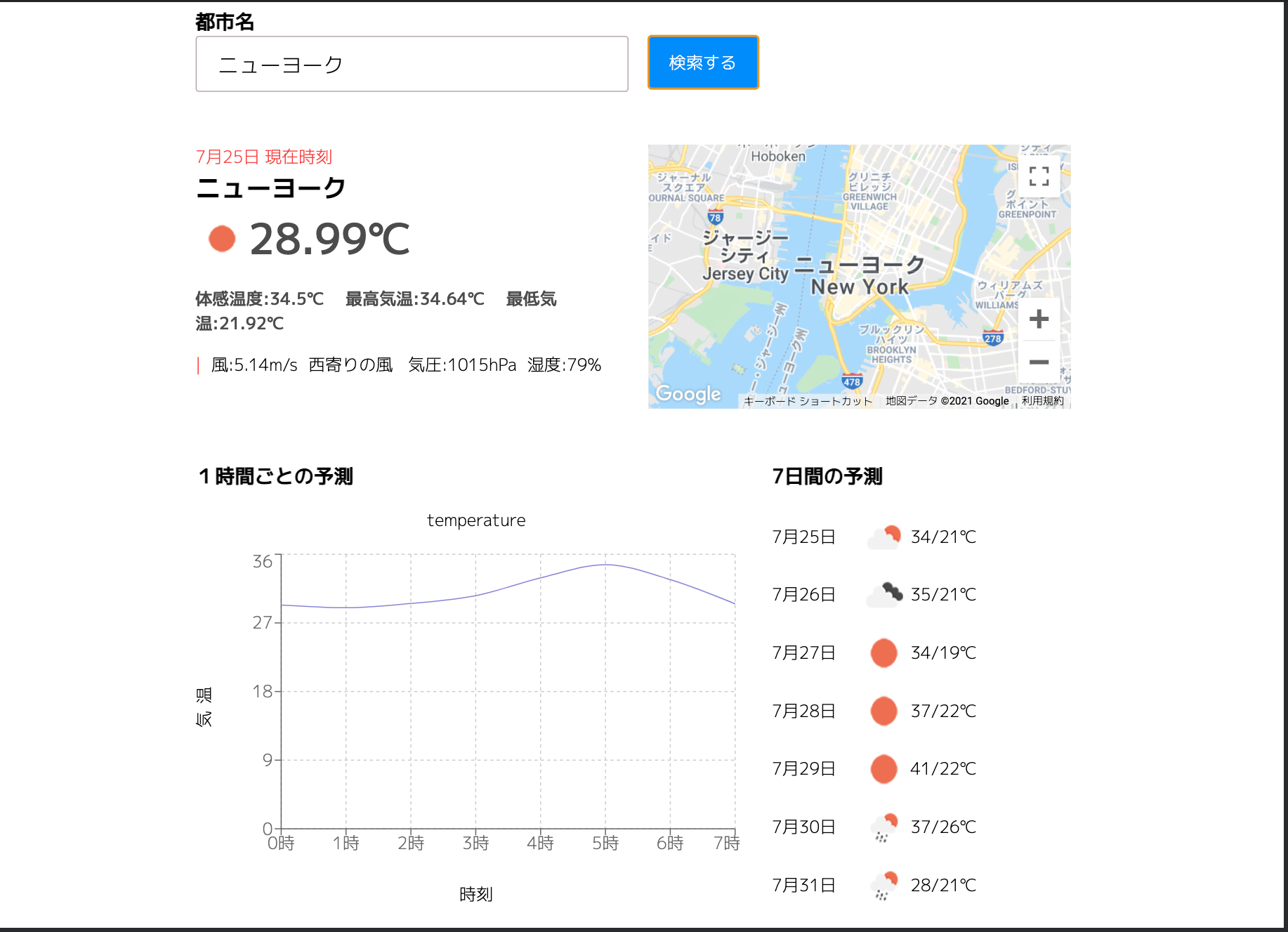Click the 検索する search button
Viewport: 1288px width, 932px height.
[703, 63]
